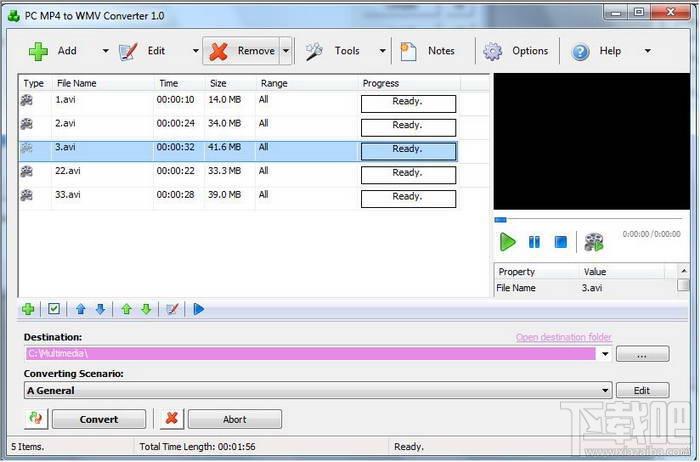700x462 pixels.
Task: Expand the Destination path dropdown
Action: (605, 354)
